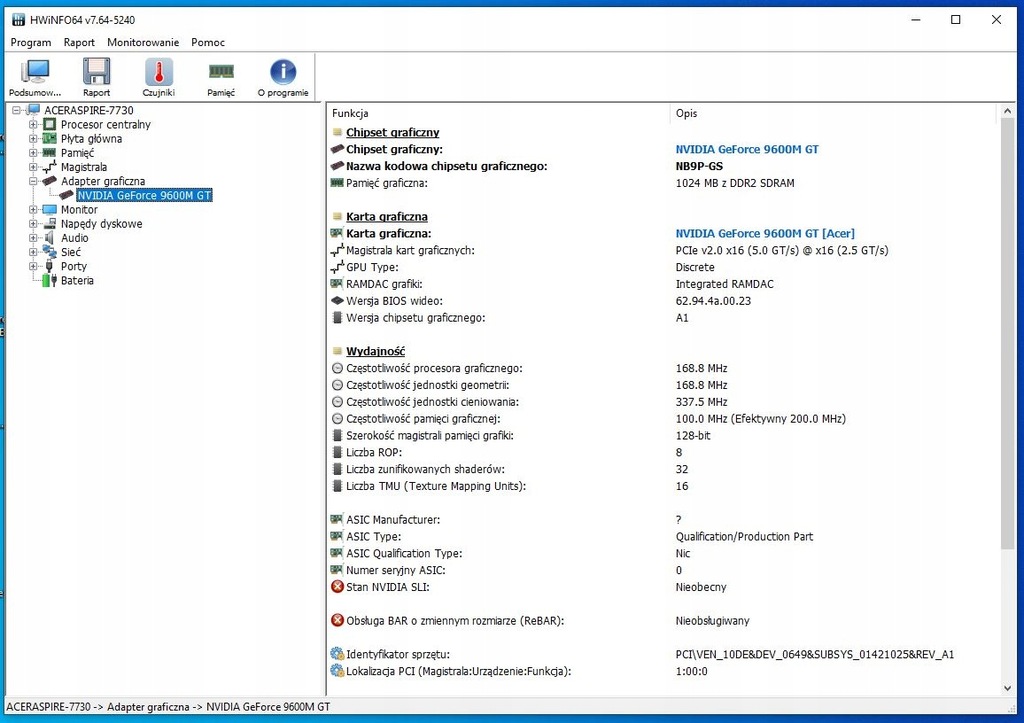
Task: Select NVIDIA GeForce 9600M GT tree item
Action: click(x=144, y=195)
